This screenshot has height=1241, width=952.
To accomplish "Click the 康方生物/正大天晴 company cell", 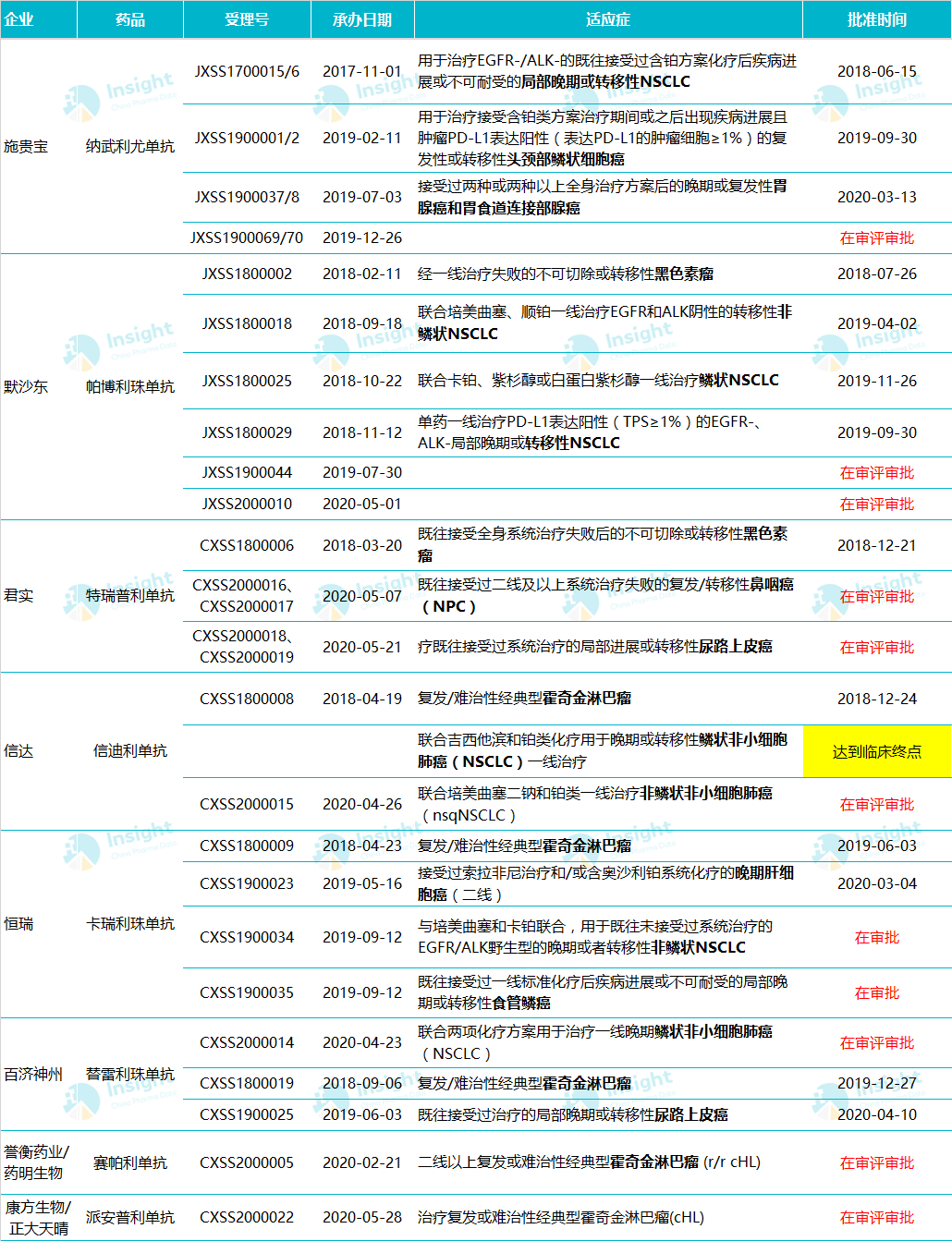I will (x=37, y=1217).
